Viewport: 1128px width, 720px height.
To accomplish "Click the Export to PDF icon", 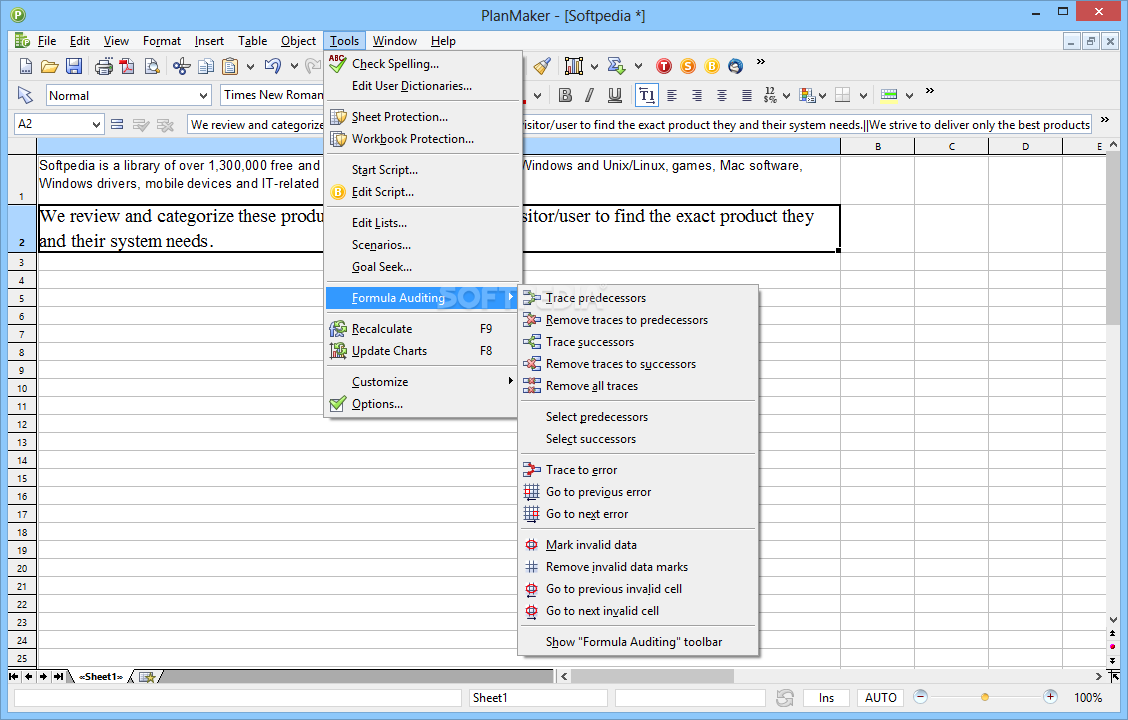I will 127,67.
